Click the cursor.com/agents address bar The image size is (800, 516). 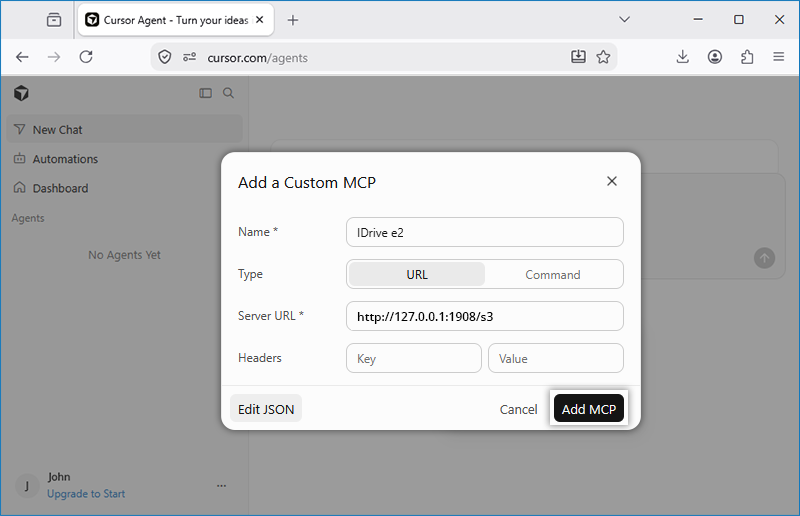(x=383, y=58)
